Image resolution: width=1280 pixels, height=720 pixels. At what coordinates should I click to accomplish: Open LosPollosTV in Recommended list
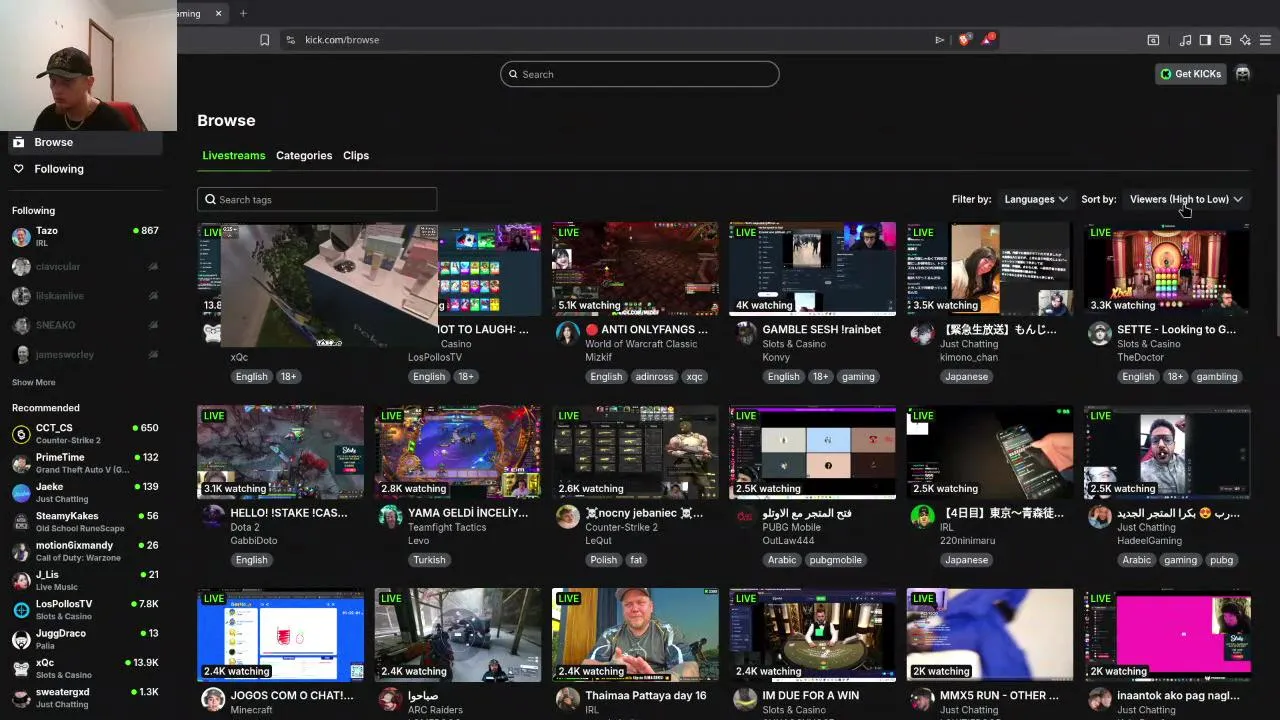85,610
